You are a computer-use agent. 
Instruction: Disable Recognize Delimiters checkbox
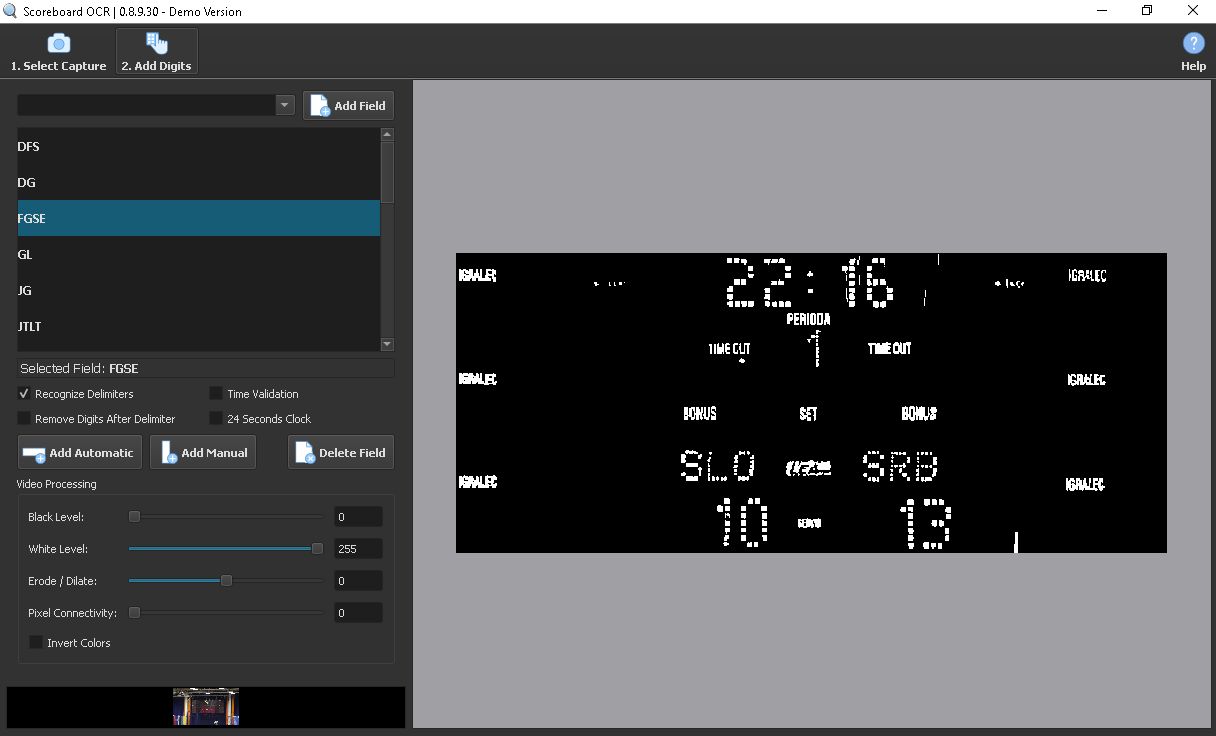pyautogui.click(x=25, y=394)
